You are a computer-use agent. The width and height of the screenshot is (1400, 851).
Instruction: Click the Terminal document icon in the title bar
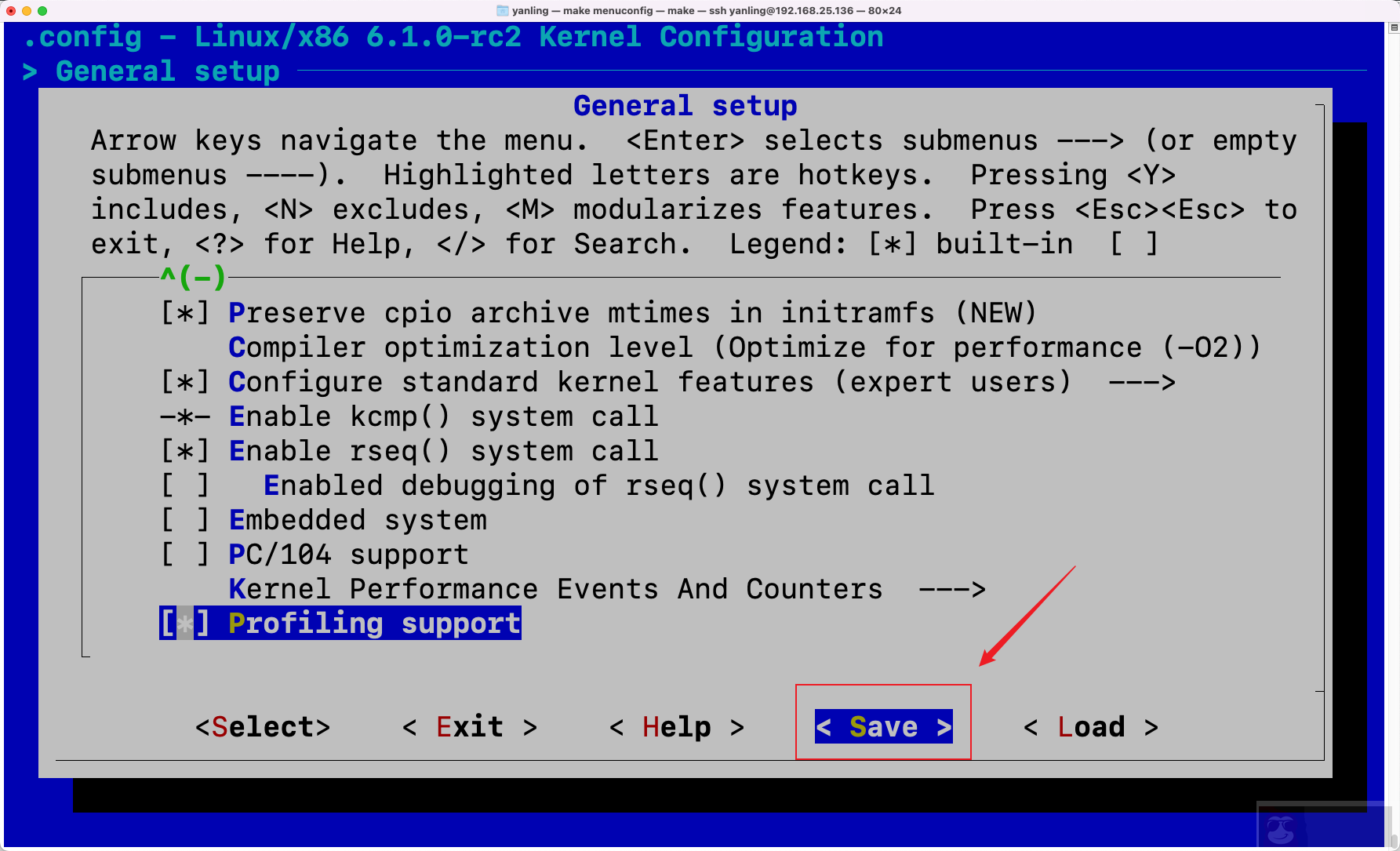click(x=501, y=10)
